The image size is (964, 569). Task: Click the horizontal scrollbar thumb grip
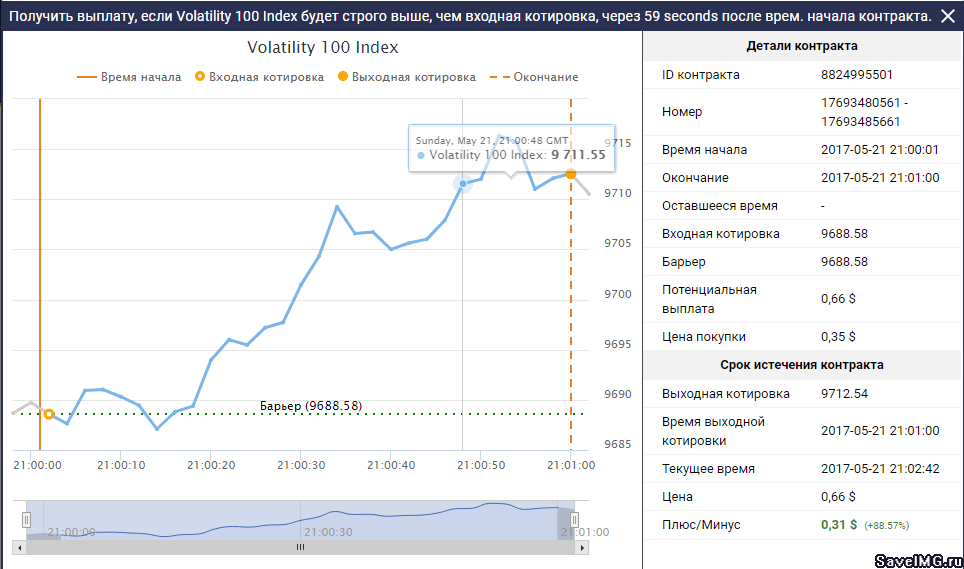pos(299,548)
